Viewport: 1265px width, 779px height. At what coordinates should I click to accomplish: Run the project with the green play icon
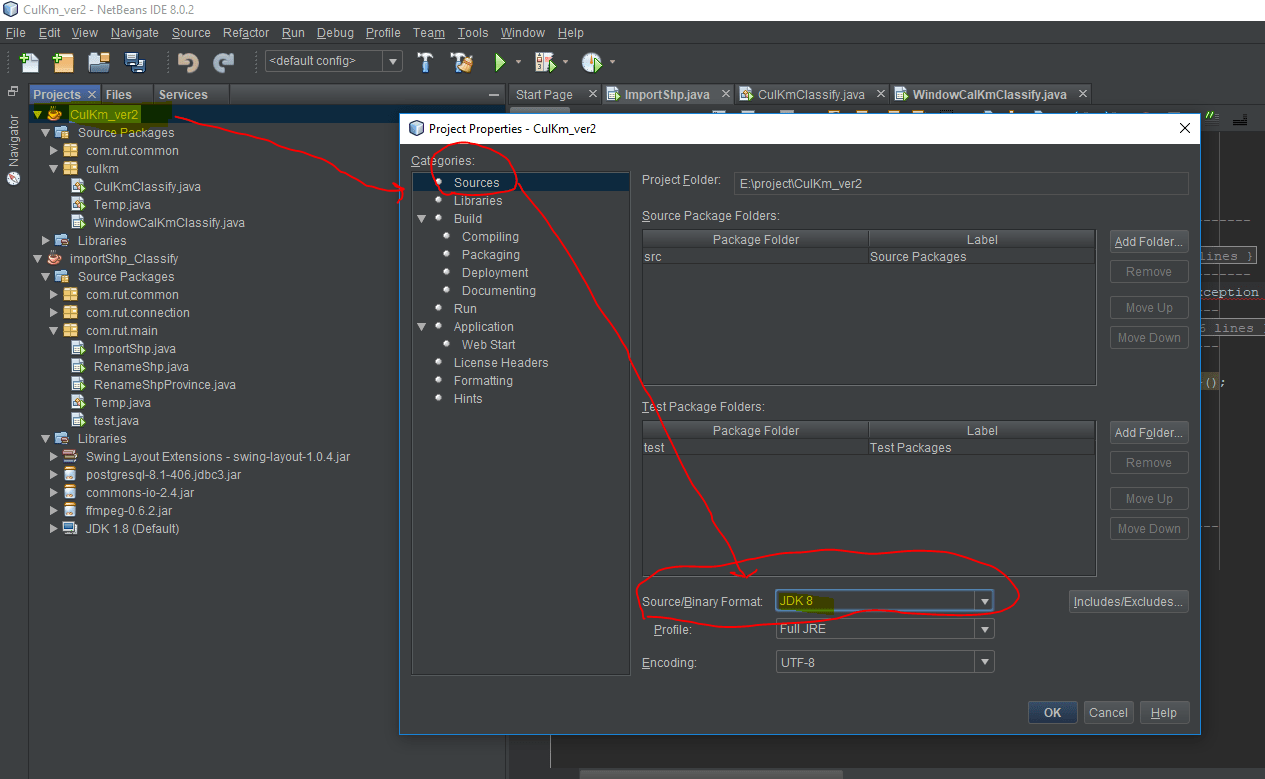point(498,62)
